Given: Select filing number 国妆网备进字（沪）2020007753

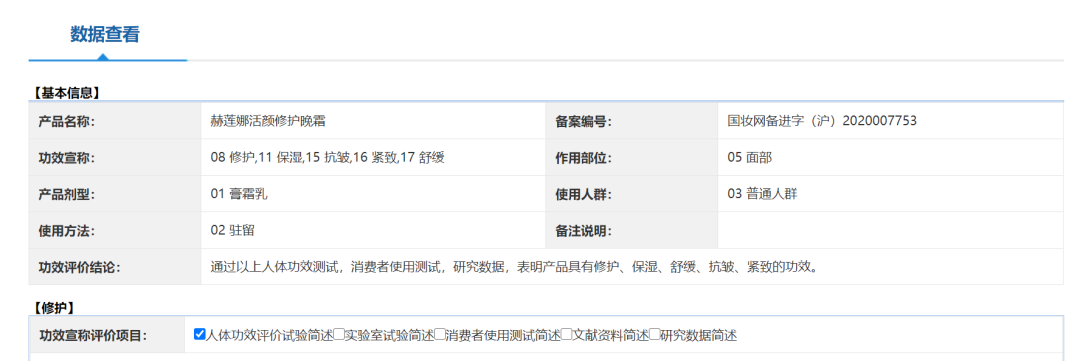Looking at the screenshot, I should 822,121.
